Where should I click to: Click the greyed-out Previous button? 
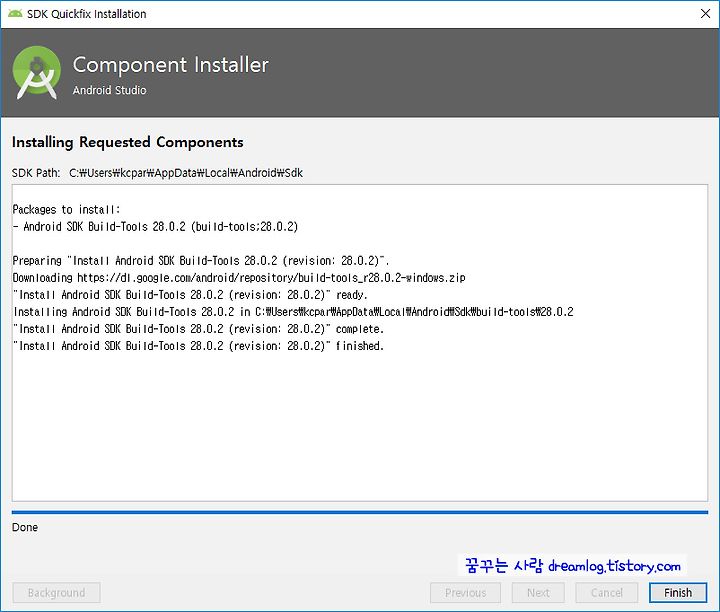(465, 593)
